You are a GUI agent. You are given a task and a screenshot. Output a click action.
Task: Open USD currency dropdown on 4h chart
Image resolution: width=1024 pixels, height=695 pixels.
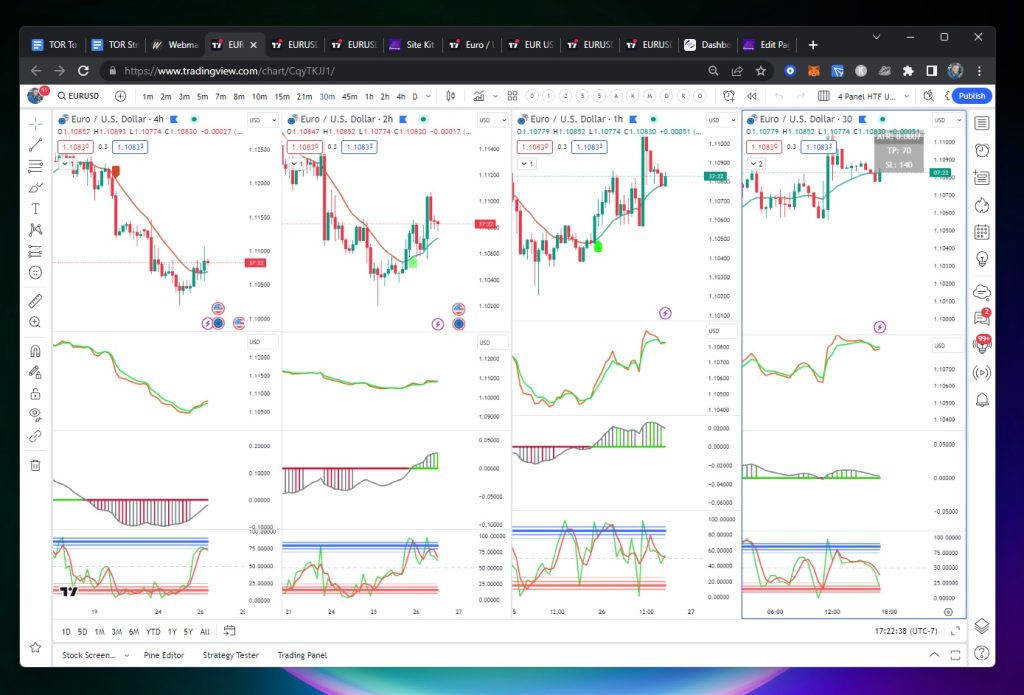258,120
